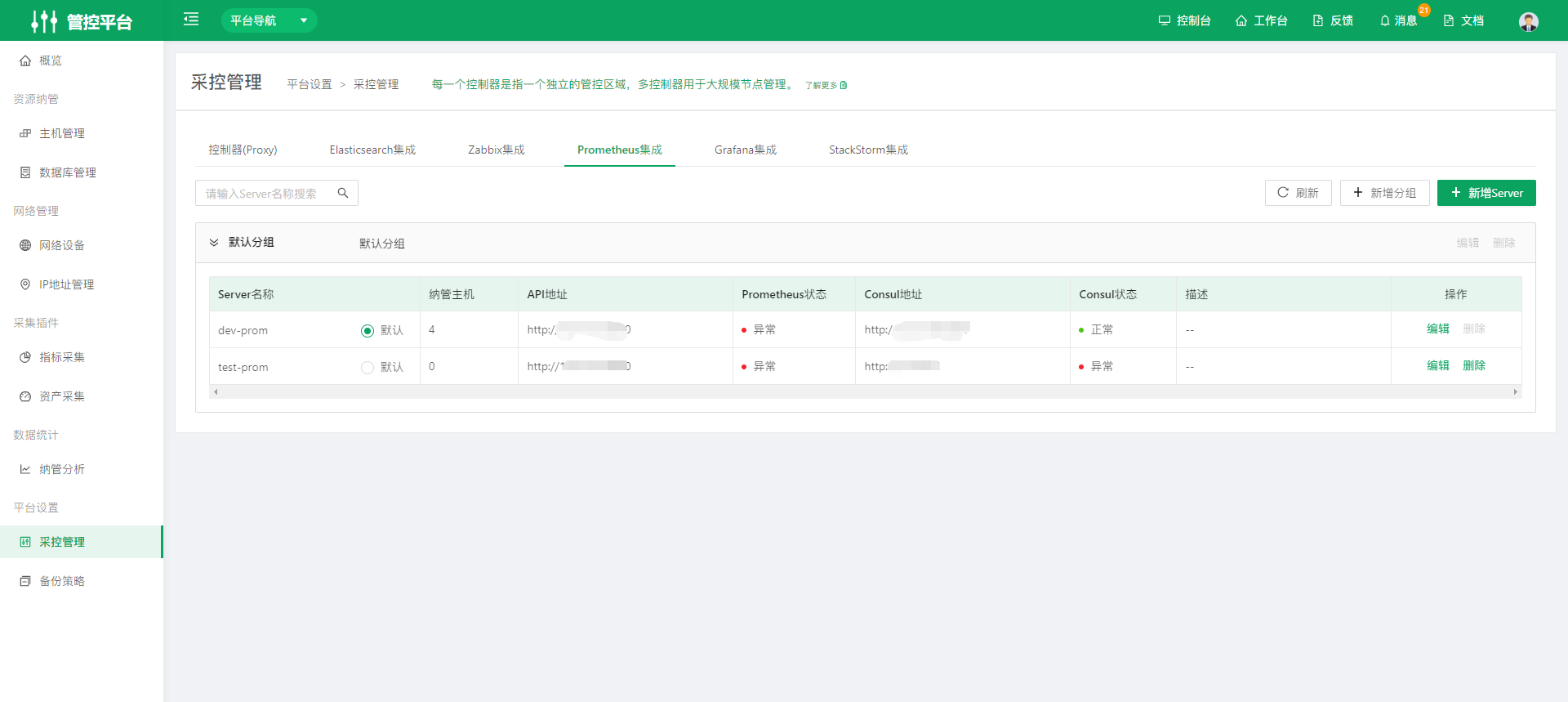Click the scrollbar right arrow

coord(1516,392)
